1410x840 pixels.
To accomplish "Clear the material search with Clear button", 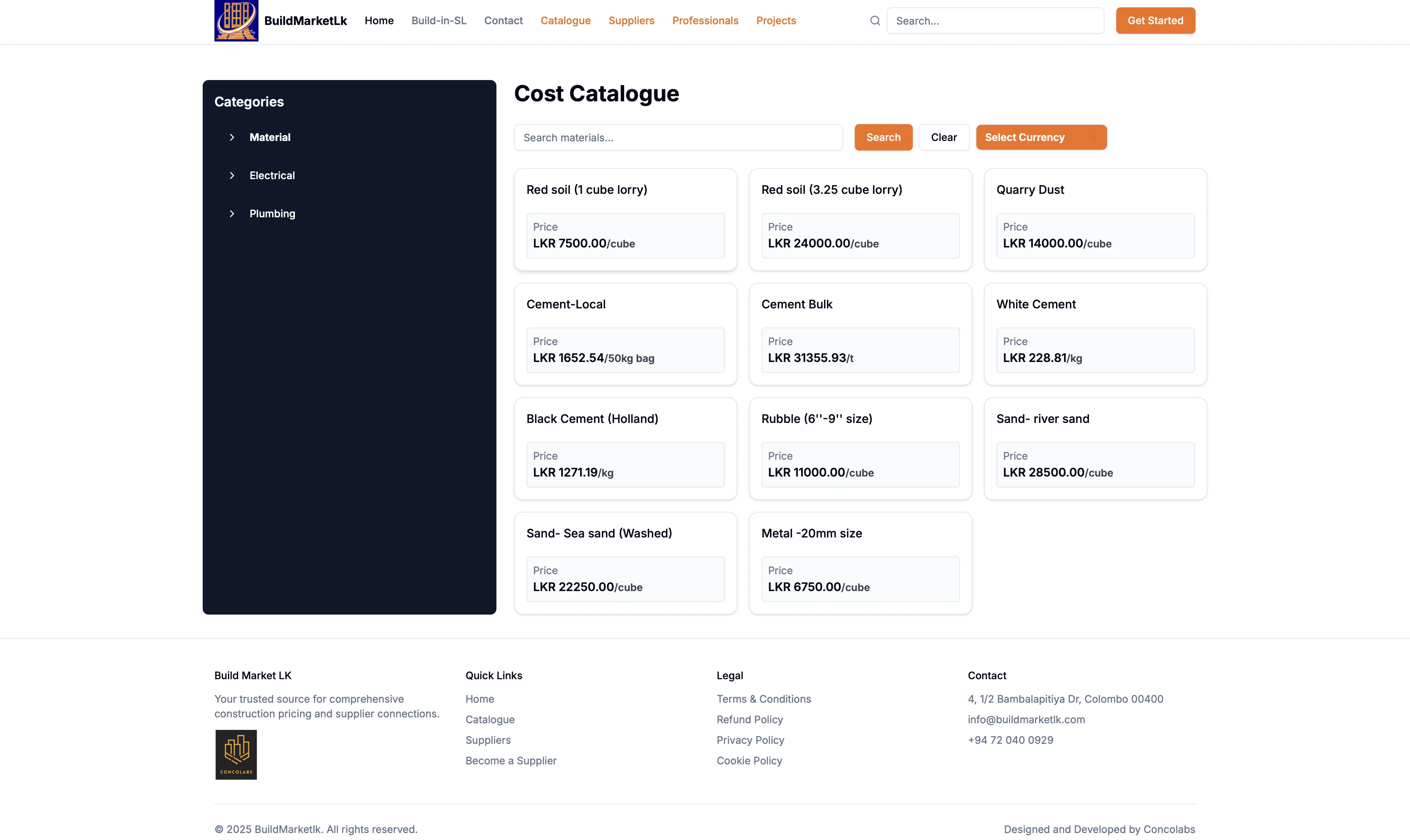I will click(943, 137).
